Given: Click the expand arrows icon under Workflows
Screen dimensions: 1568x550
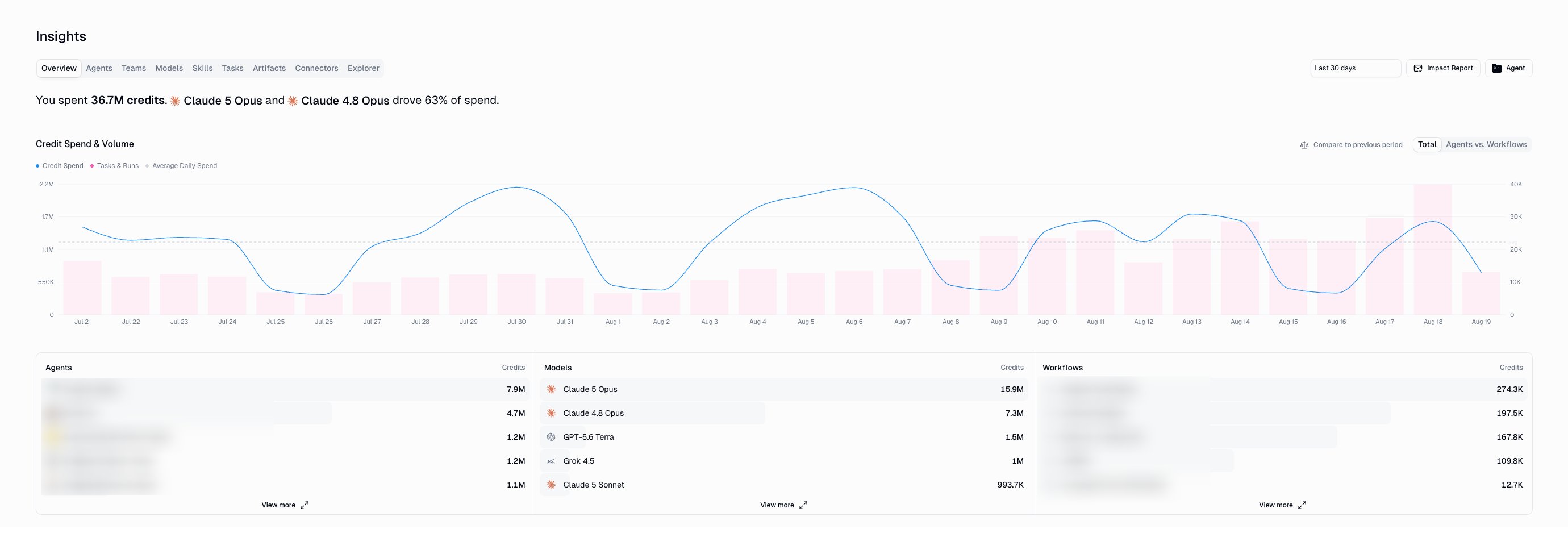Looking at the screenshot, I should (x=1302, y=505).
